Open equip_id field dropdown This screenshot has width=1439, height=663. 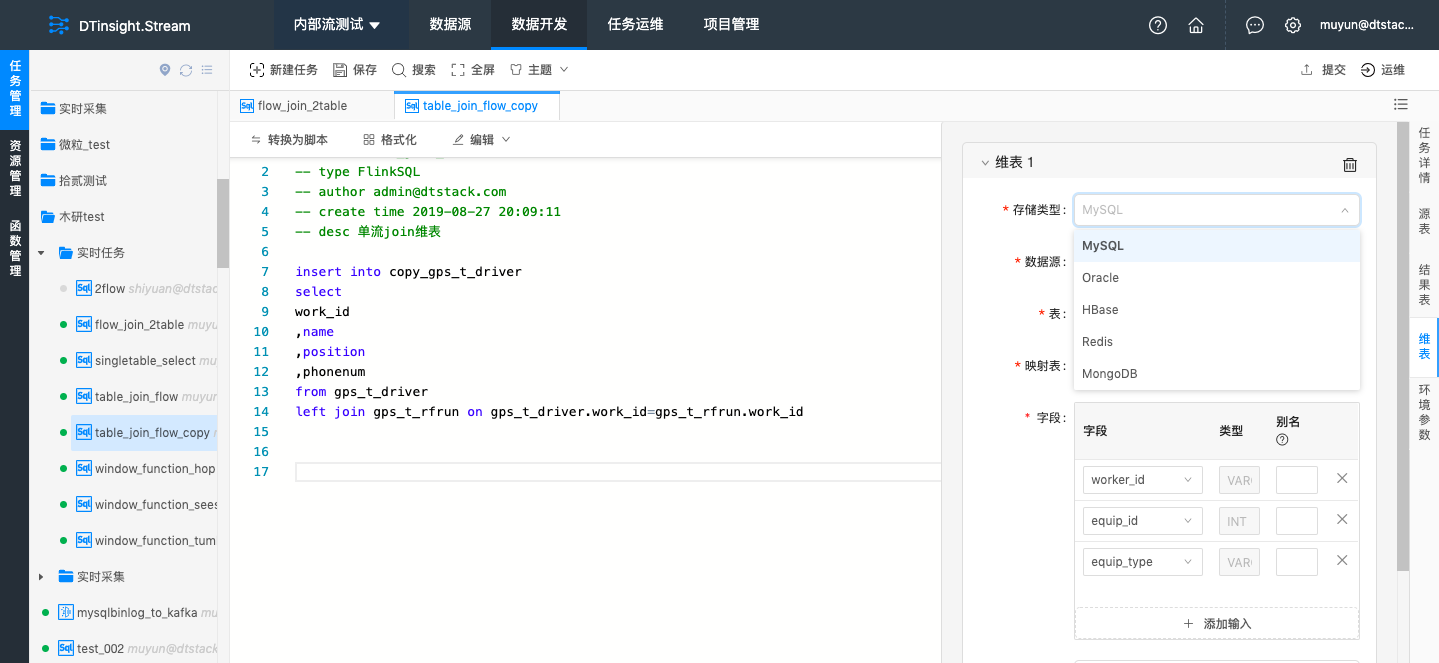pyautogui.click(x=1142, y=521)
